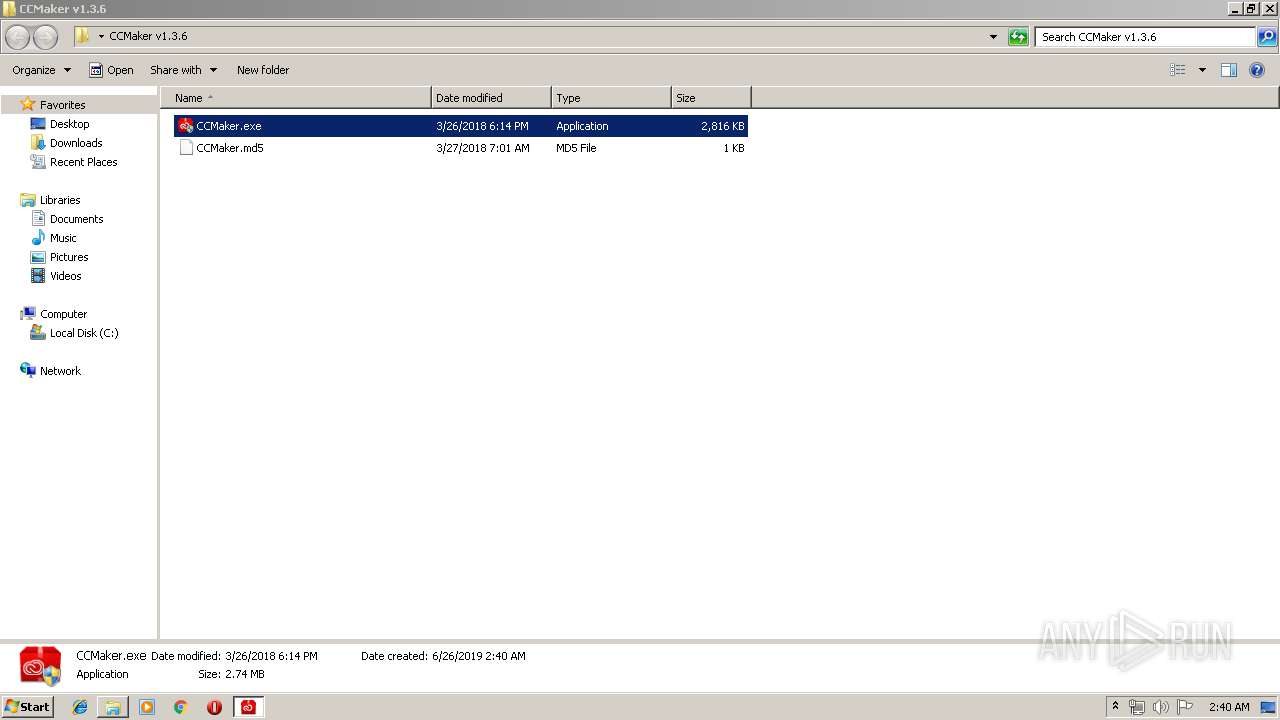Open the Recent Places icon
This screenshot has width=1280, height=720.
click(x=38, y=162)
